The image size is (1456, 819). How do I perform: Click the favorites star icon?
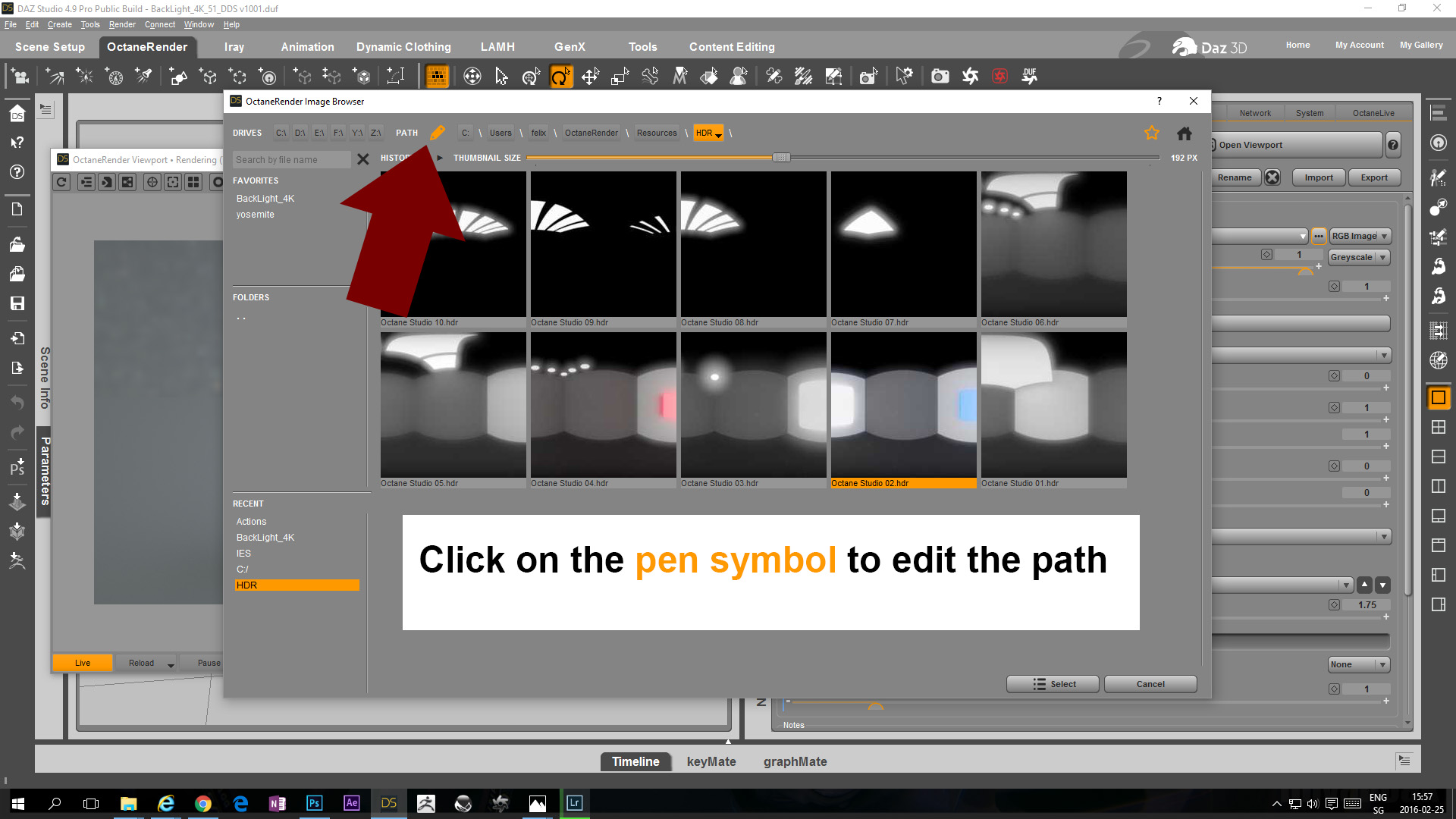[x=1152, y=133]
